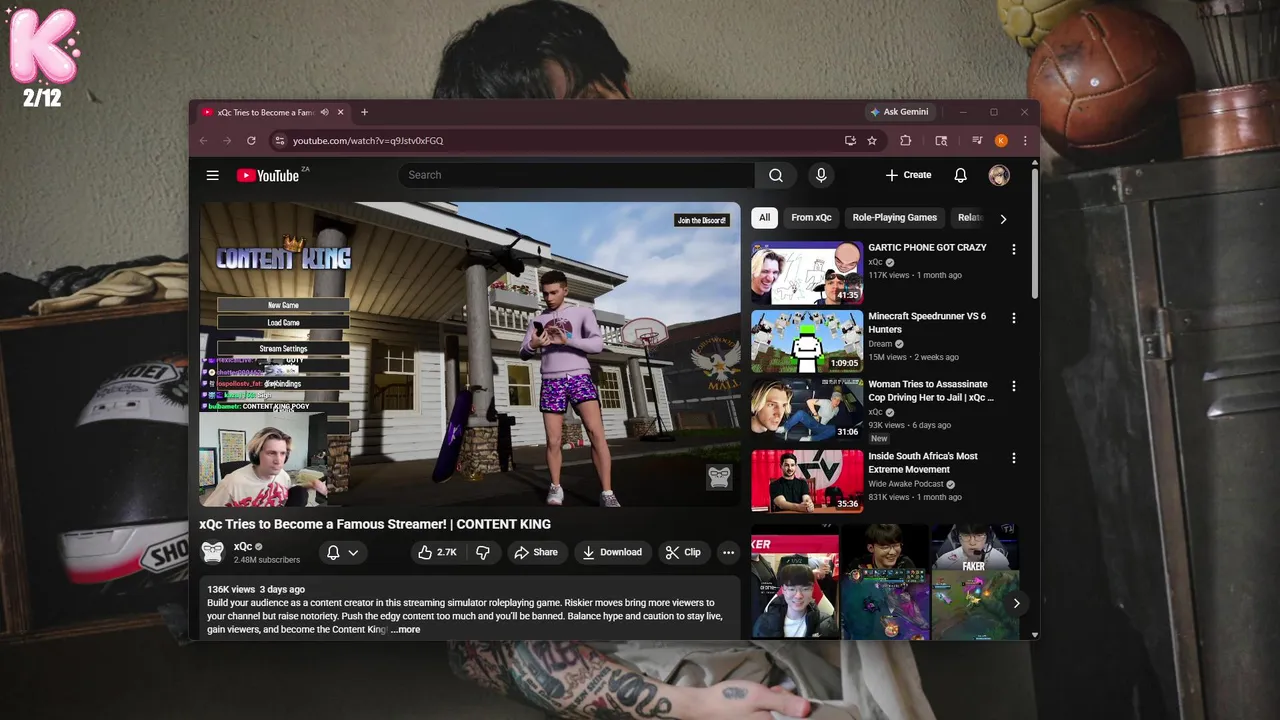The image size is (1280, 720).
Task: Go back in browser history
Action: (x=204, y=141)
